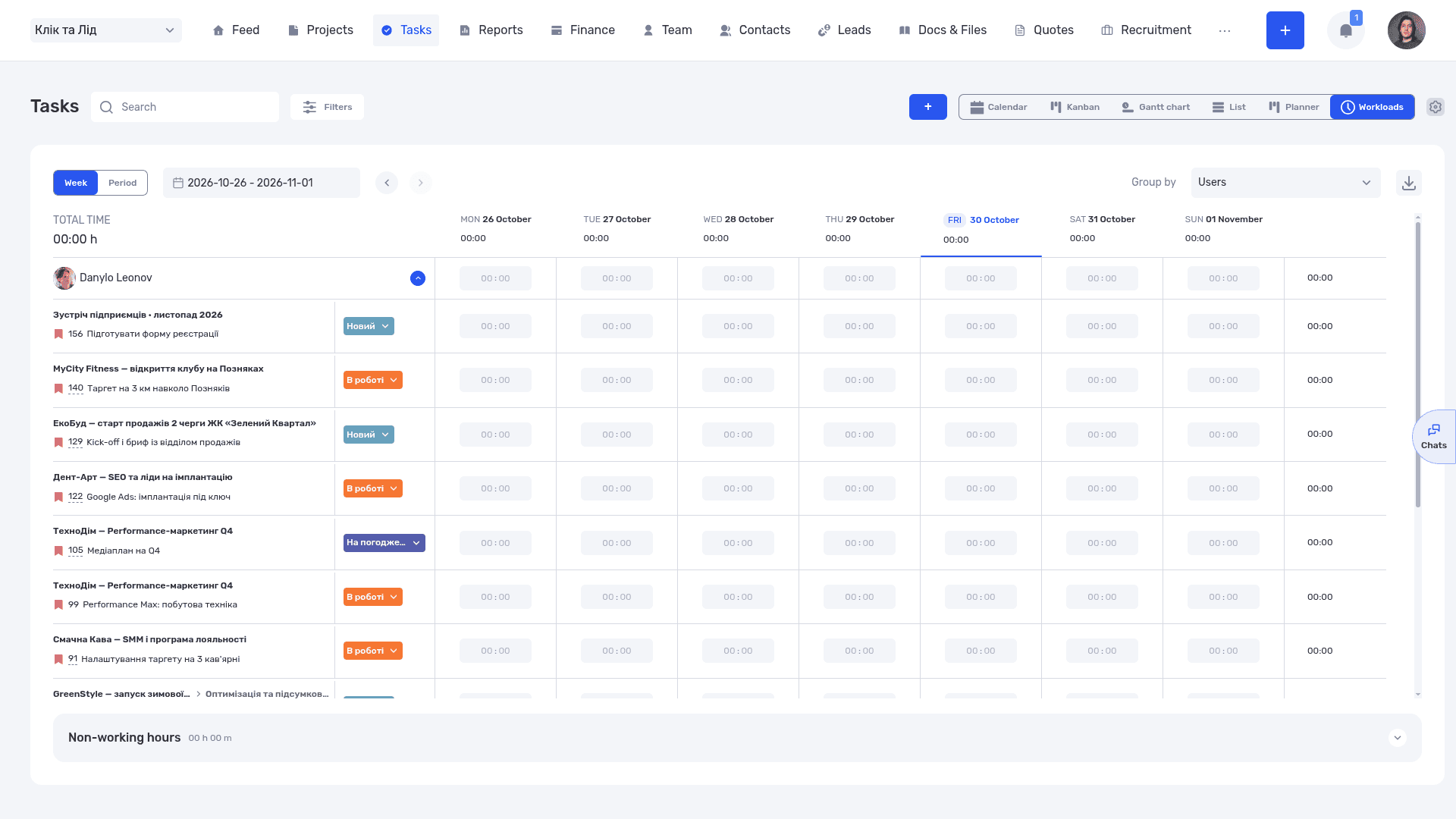Switch to Period mode
The width and height of the screenshot is (1456, 819).
(x=122, y=183)
